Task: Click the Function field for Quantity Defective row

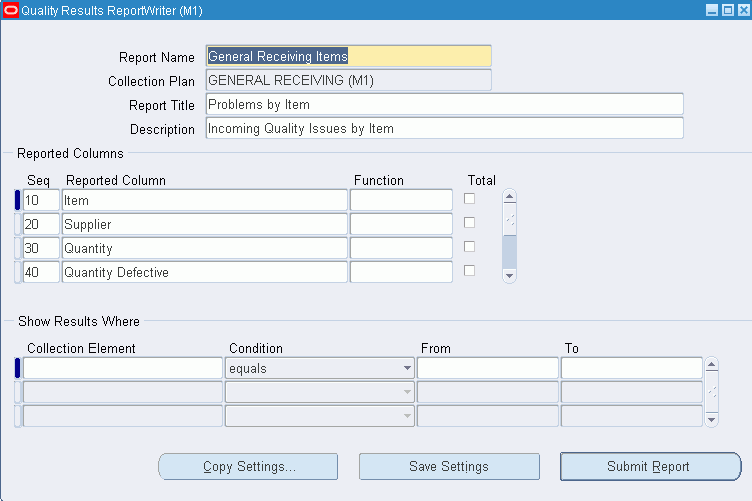Action: click(401, 272)
